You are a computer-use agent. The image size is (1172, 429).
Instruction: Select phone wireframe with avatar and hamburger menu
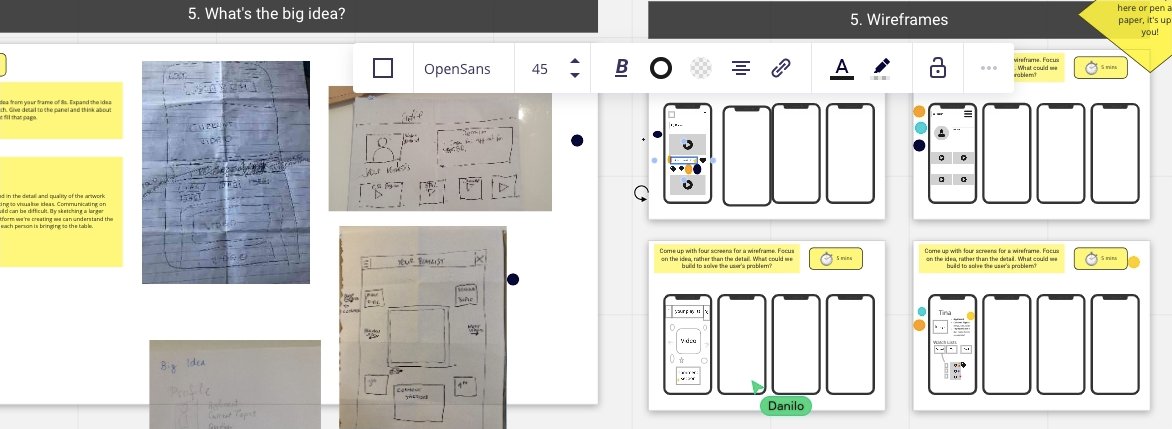coord(952,153)
